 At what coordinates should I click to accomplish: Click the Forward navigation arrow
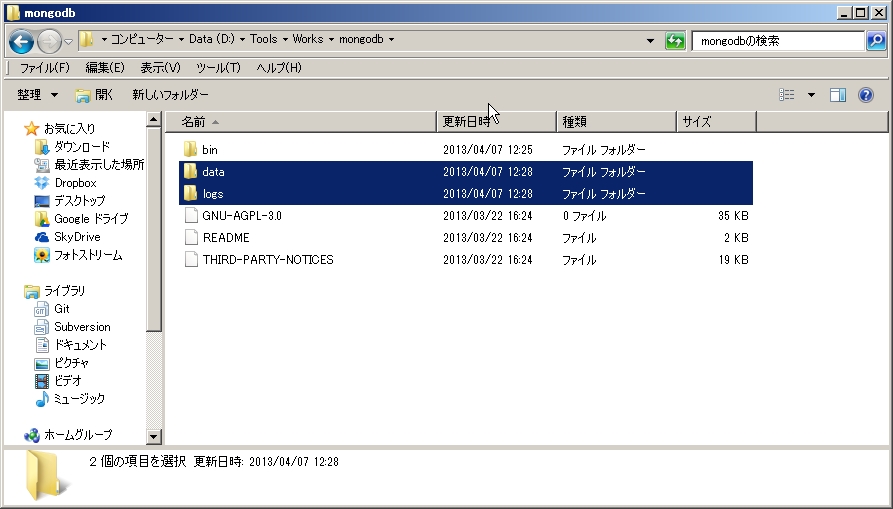(49, 41)
